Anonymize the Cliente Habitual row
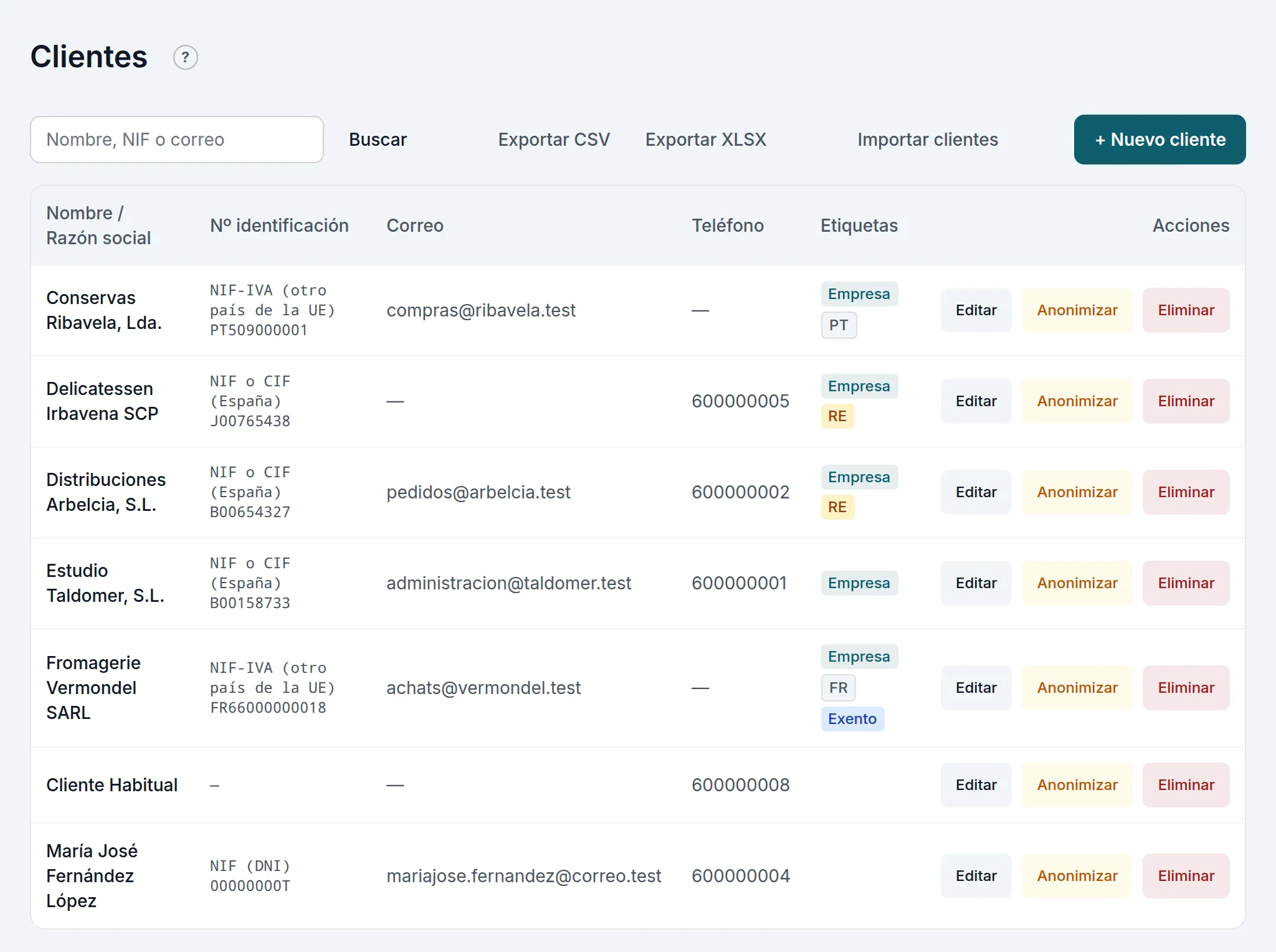The height and width of the screenshot is (952, 1276). click(1077, 785)
